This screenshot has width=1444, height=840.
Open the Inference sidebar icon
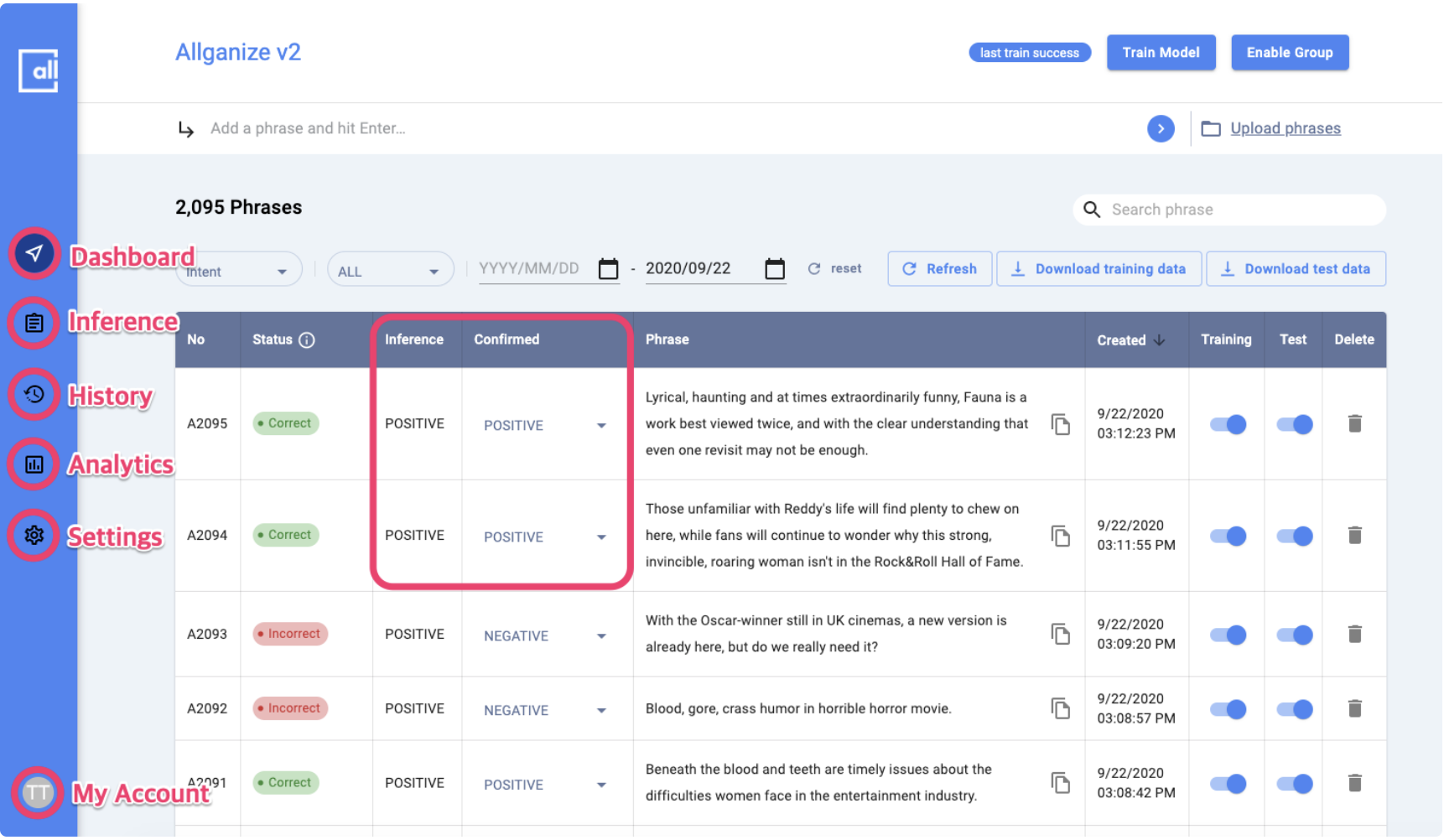34,323
